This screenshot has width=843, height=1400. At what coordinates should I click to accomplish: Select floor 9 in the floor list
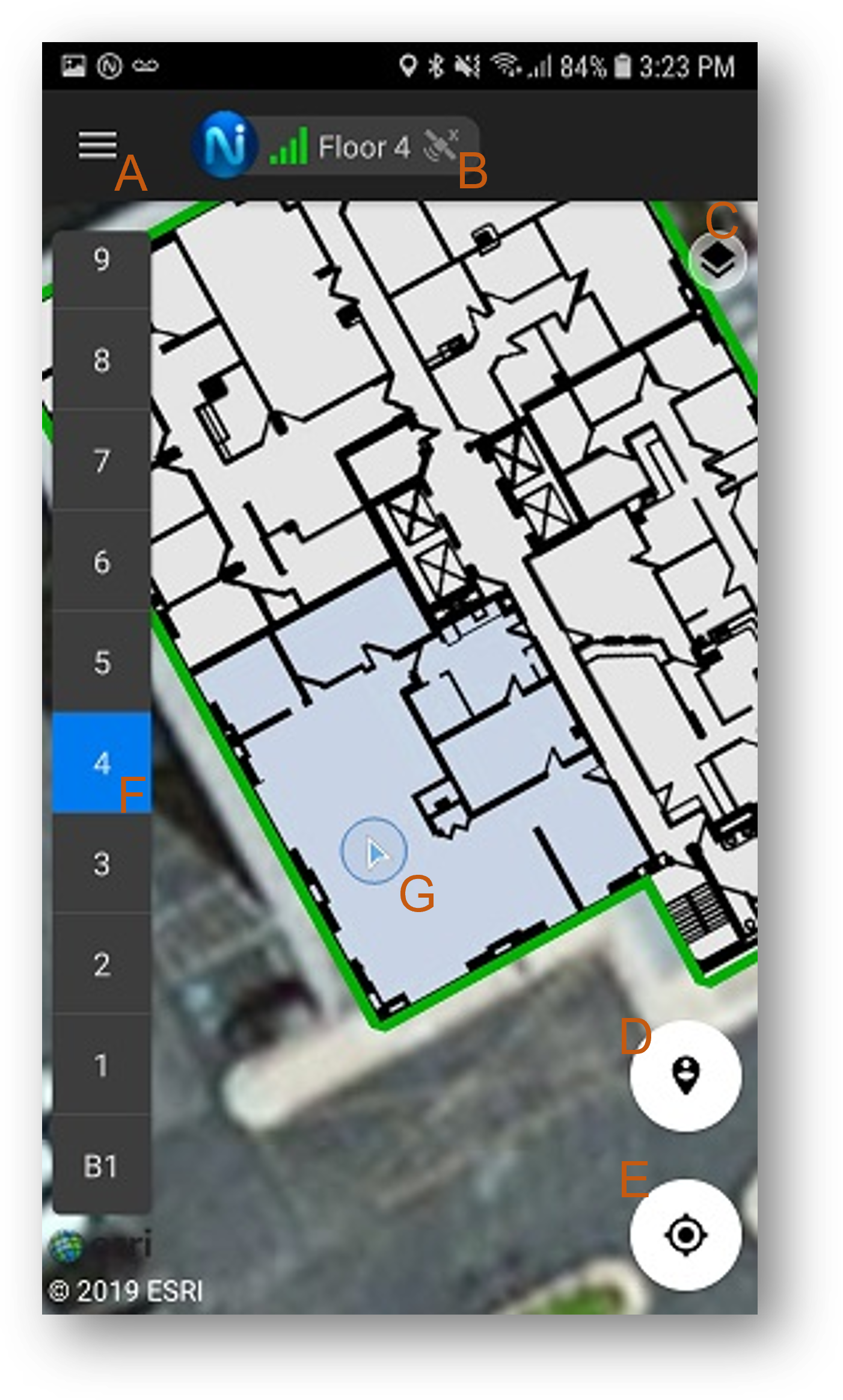[x=102, y=260]
